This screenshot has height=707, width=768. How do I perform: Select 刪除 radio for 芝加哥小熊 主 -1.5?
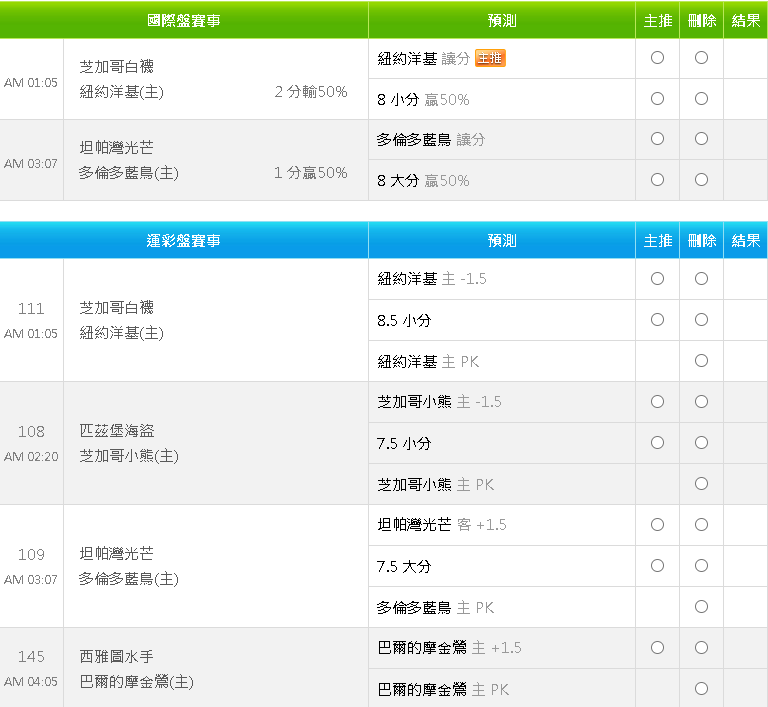coord(701,402)
